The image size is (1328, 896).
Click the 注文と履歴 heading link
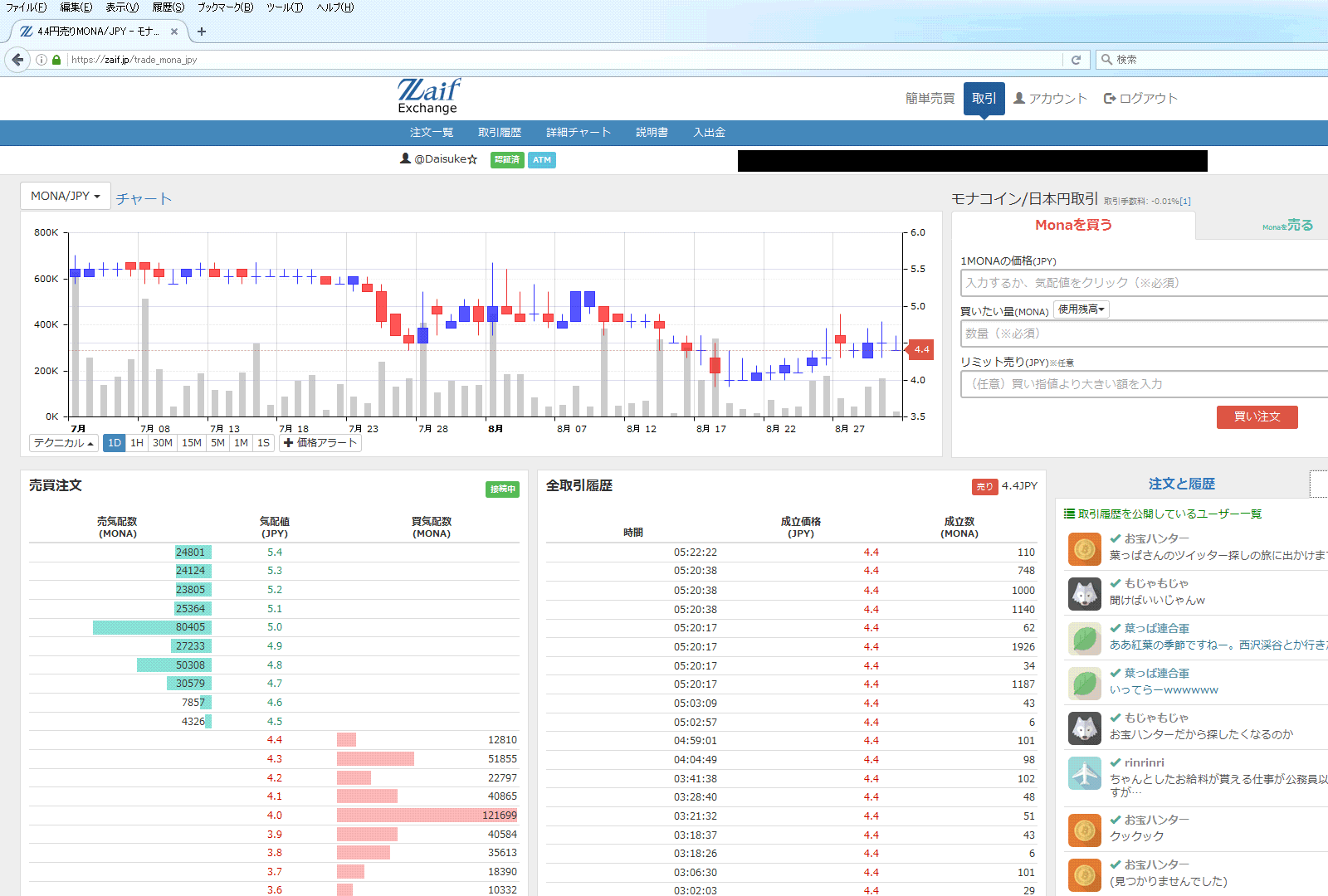coord(1181,484)
